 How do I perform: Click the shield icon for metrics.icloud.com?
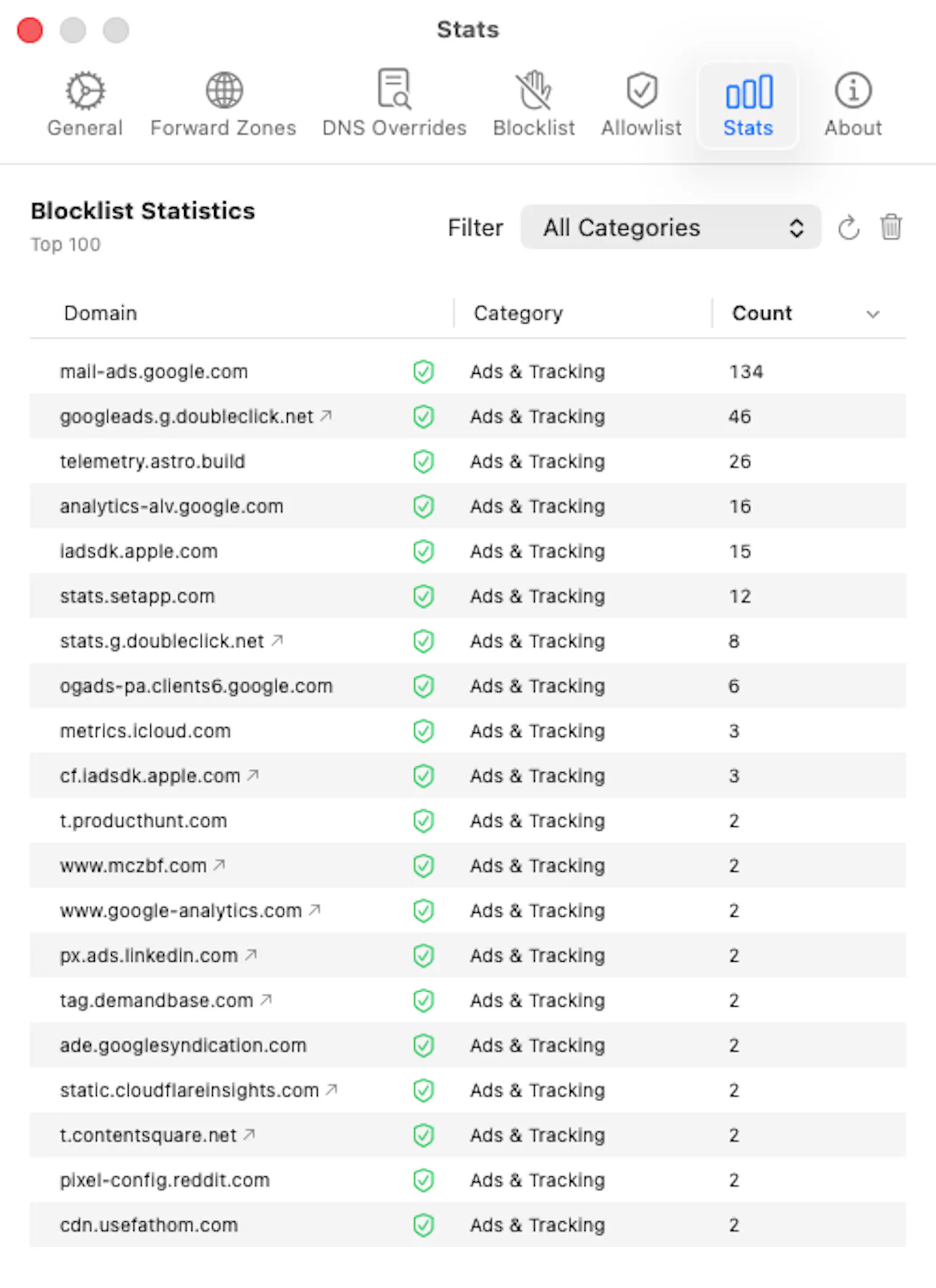click(424, 731)
